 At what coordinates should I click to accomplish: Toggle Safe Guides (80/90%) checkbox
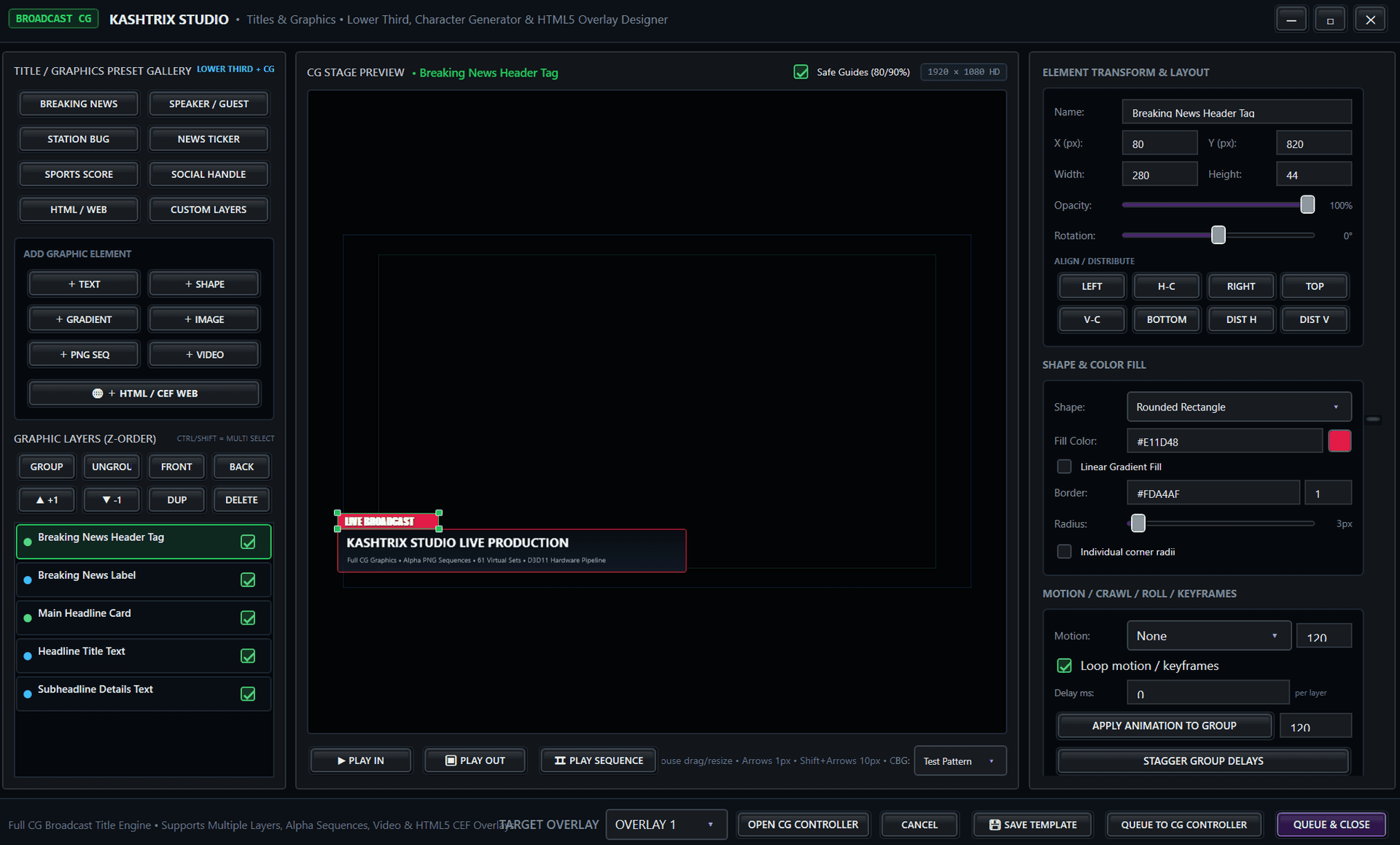tap(801, 72)
